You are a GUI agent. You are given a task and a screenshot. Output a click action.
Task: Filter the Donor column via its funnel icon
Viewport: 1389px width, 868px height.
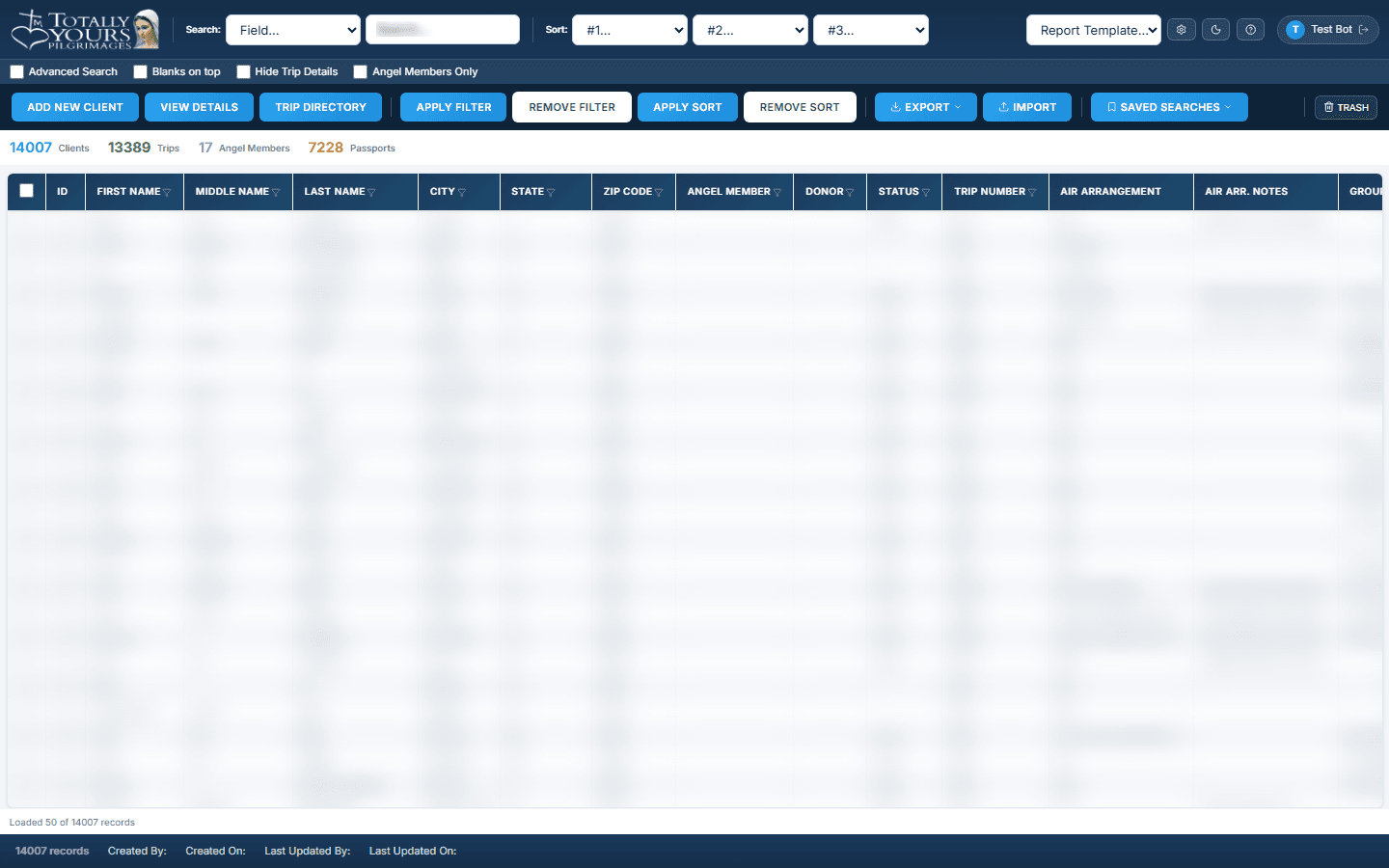pyautogui.click(x=850, y=192)
